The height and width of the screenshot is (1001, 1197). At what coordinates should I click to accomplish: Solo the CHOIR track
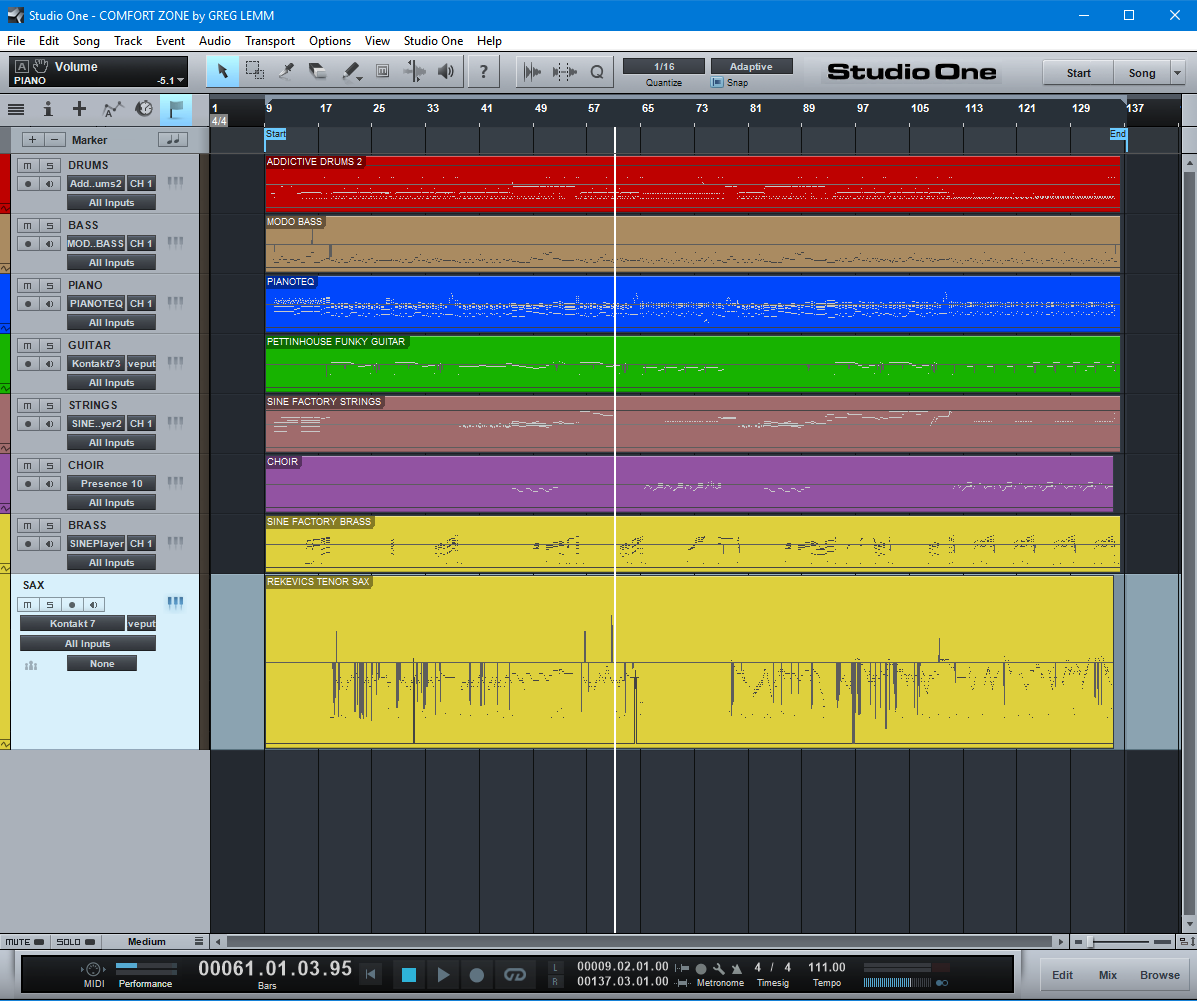(x=50, y=466)
